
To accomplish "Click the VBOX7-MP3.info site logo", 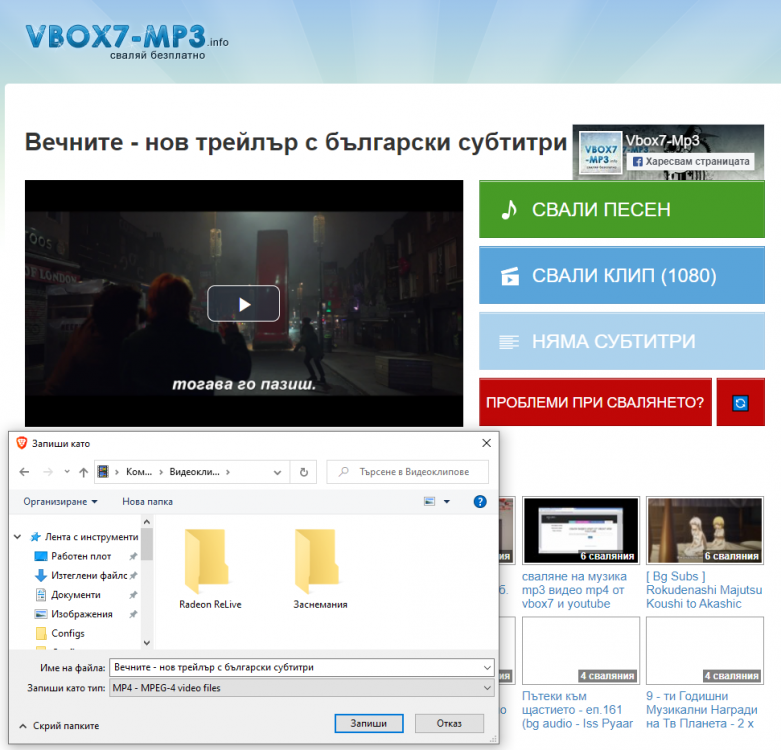I will click(x=127, y=41).
